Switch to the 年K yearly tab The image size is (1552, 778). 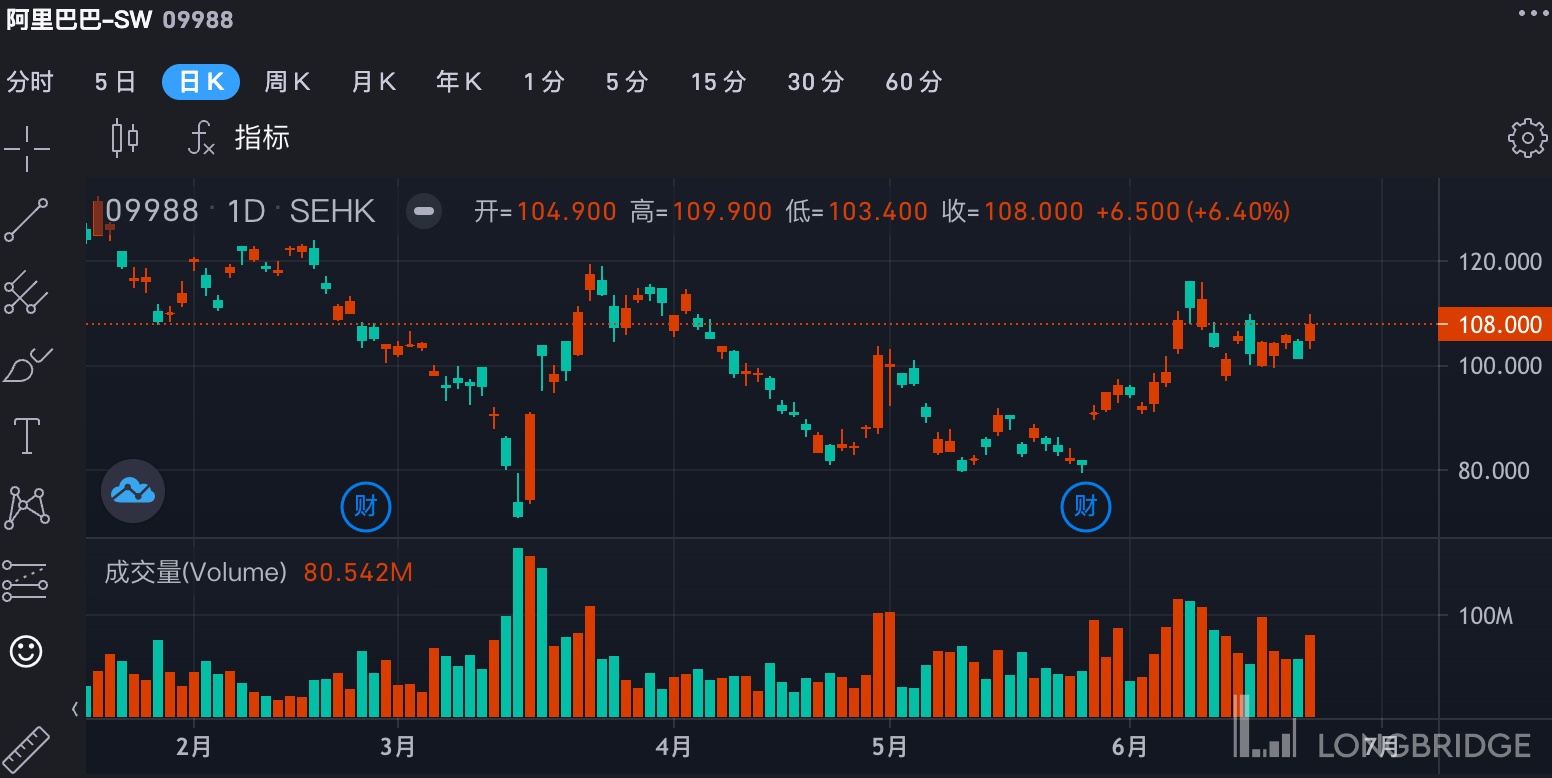click(x=460, y=82)
